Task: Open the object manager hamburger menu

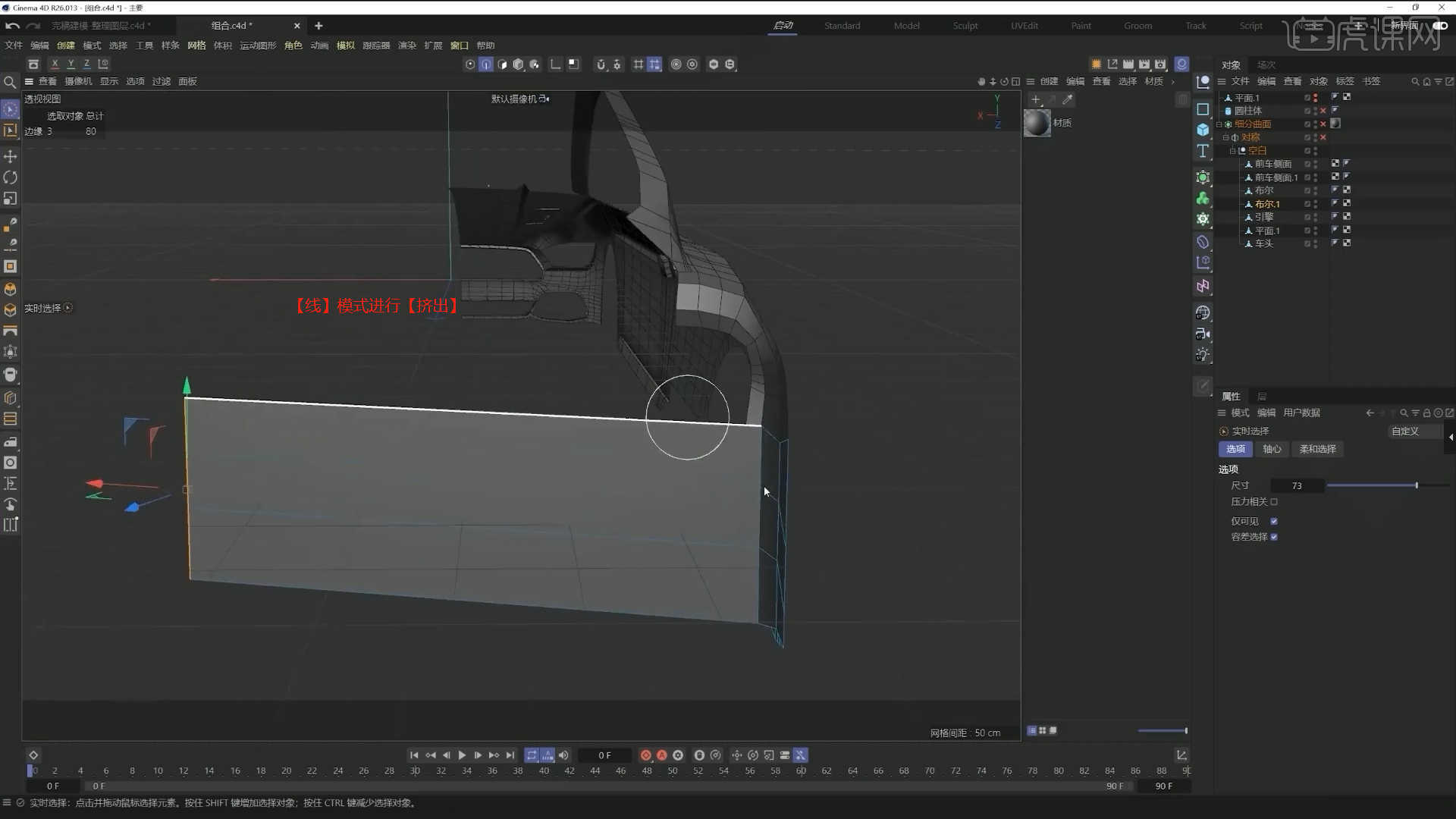Action: pos(1222,82)
